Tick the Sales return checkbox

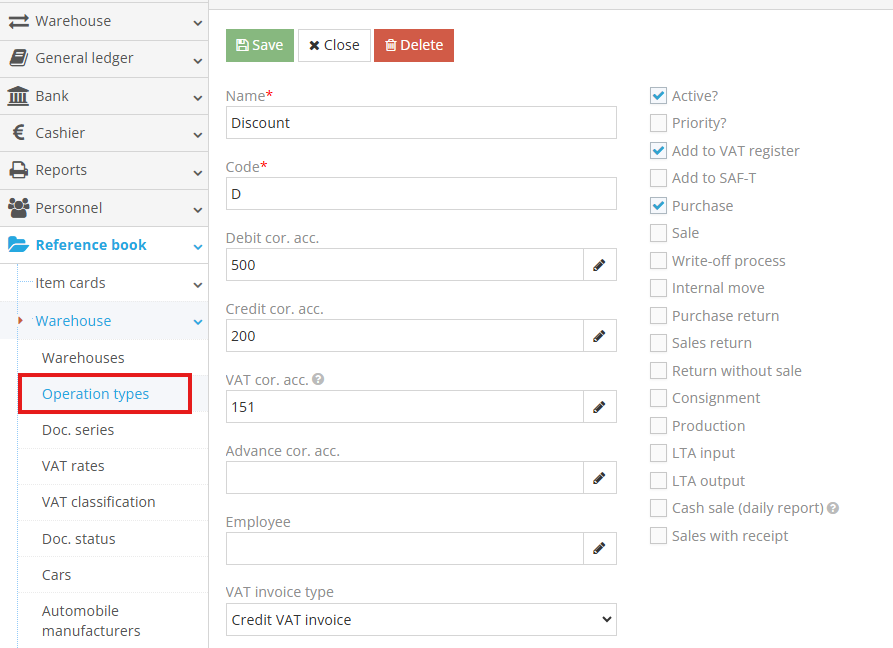658,343
